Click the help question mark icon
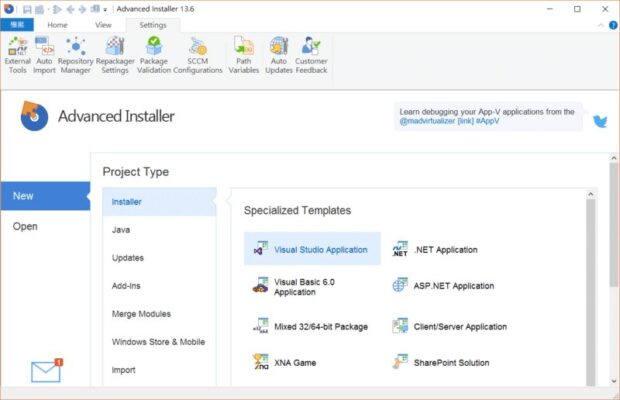620x400 pixels. point(613,25)
